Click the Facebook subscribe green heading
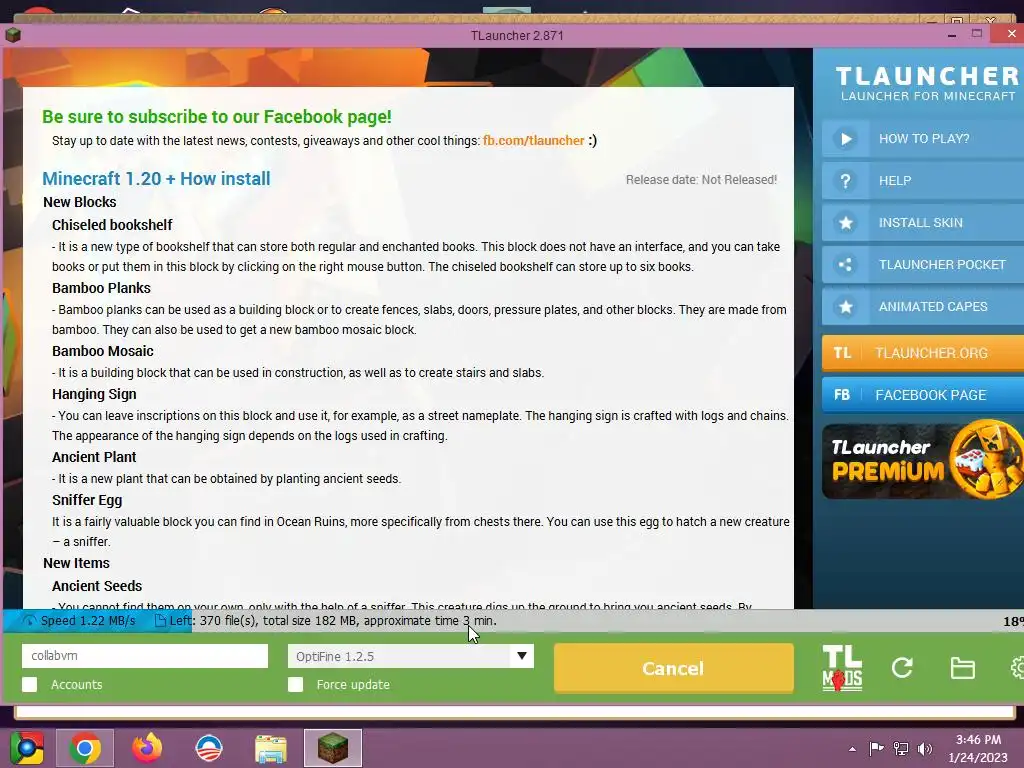Viewport: 1024px width, 768px height. point(217,116)
